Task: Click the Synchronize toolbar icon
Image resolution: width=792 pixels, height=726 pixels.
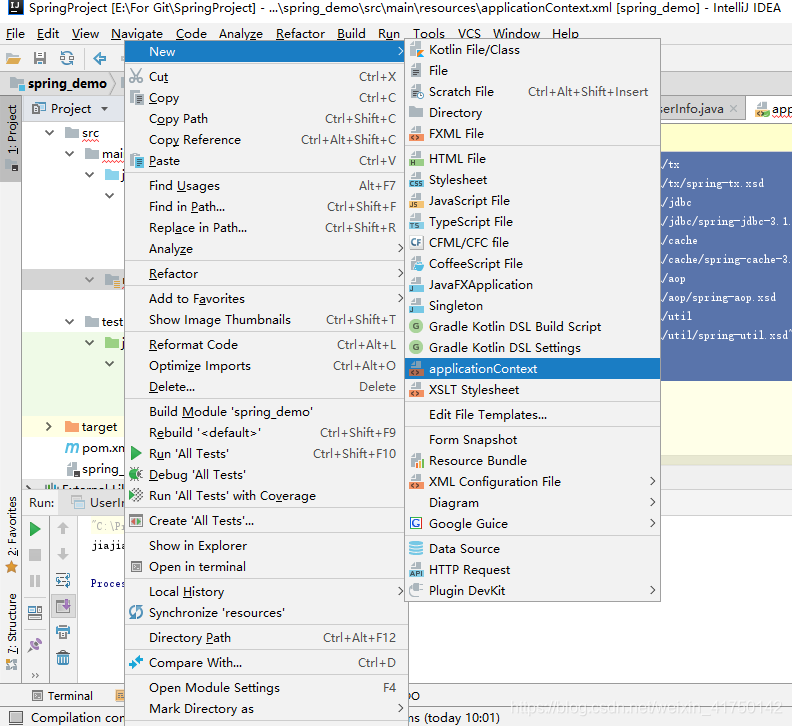Action: click(67, 59)
